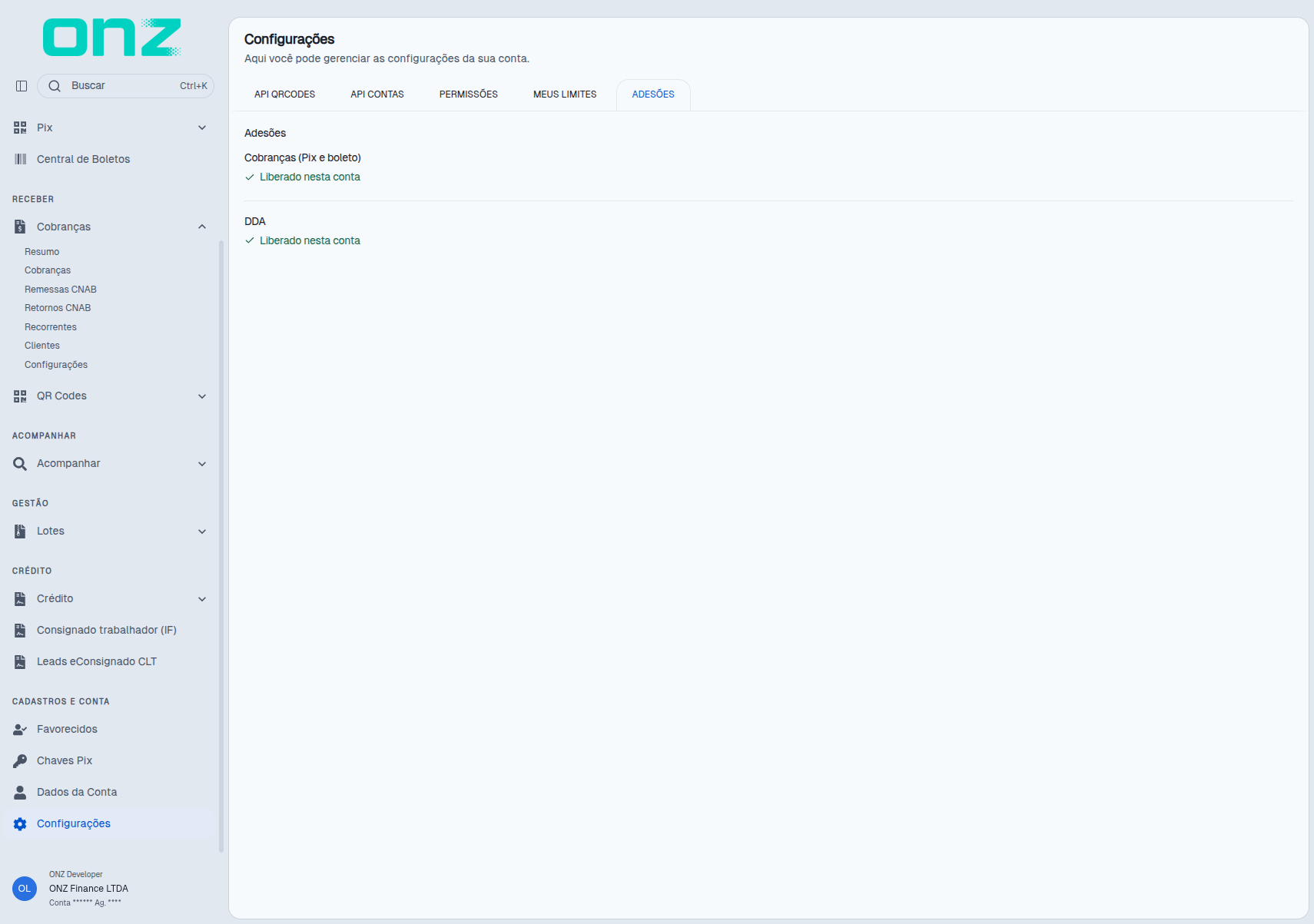
Task: Click the Central de Boletos barcode icon
Action: point(20,159)
